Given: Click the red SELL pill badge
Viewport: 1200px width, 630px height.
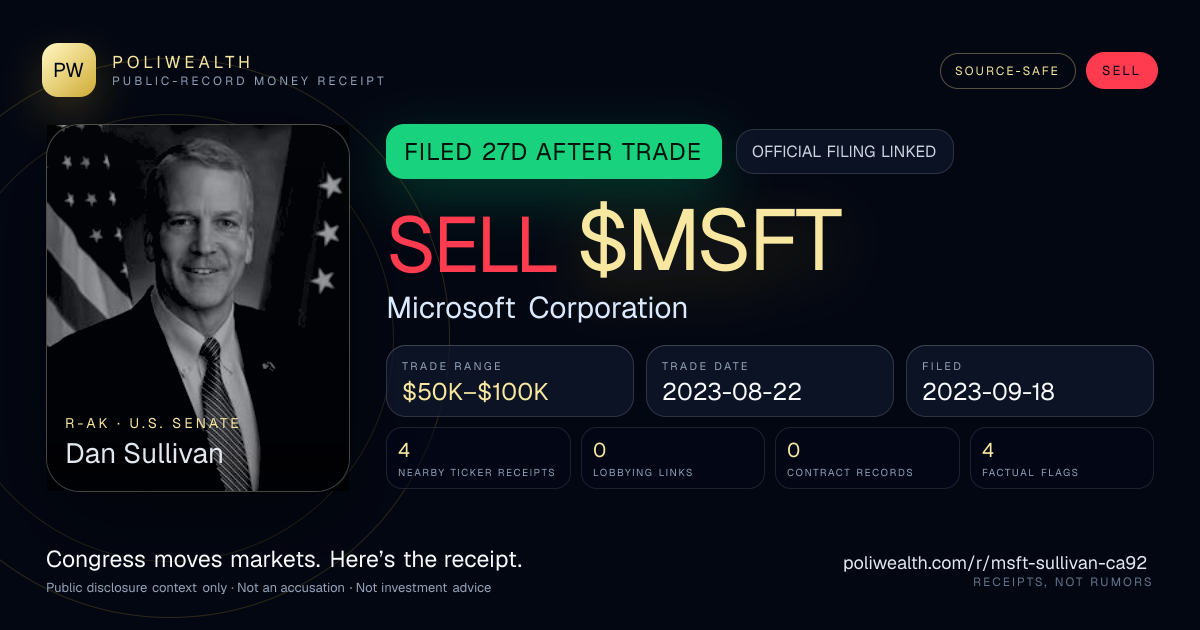Looking at the screenshot, I should coord(1121,71).
